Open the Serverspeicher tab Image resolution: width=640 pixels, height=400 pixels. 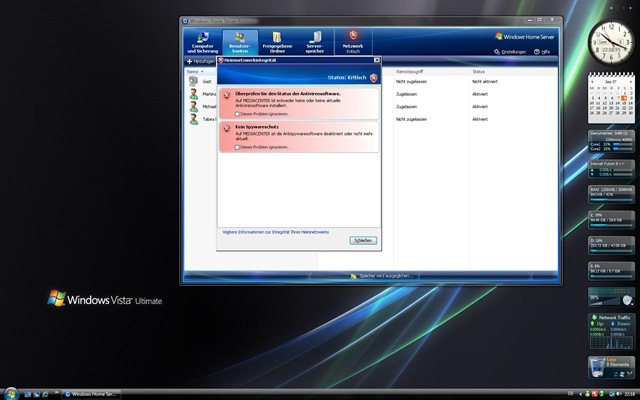315,42
